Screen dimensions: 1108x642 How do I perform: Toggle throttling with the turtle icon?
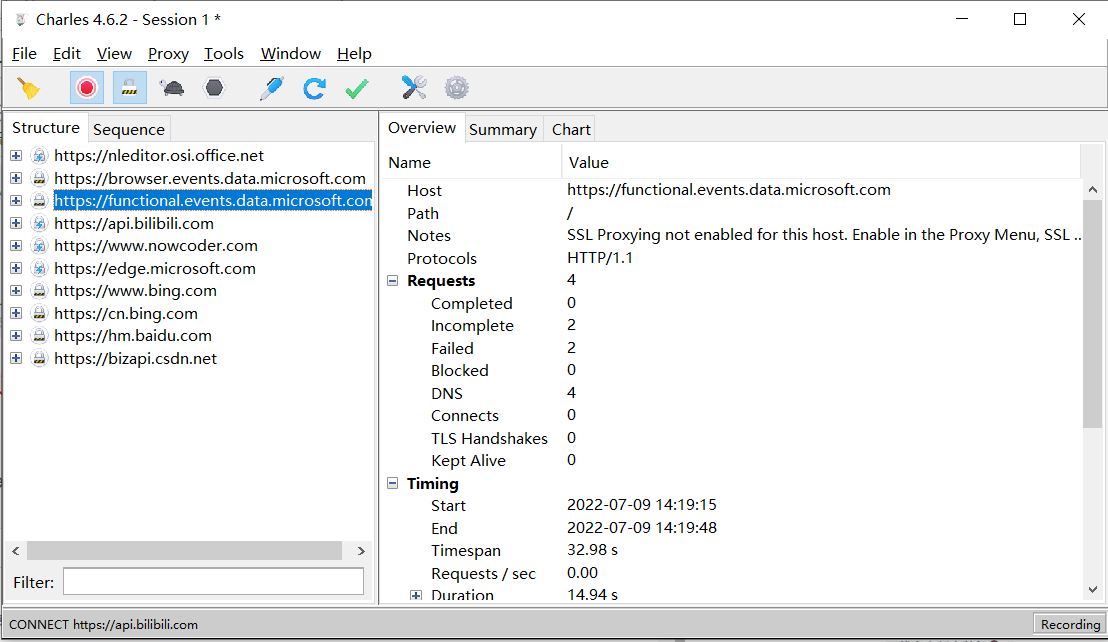[x=172, y=88]
